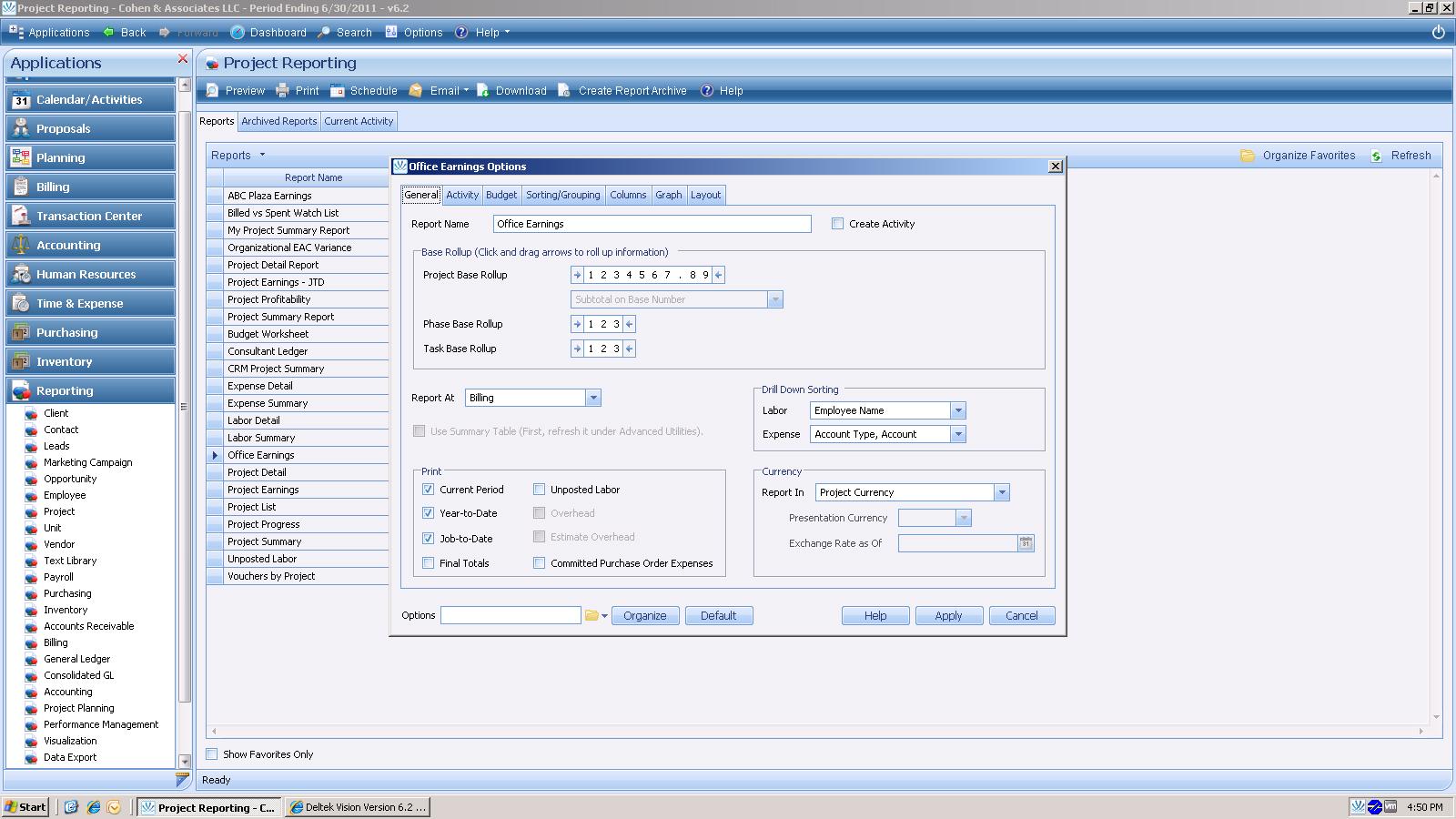1456x819 pixels.
Task: Click the Default button
Action: click(718, 616)
